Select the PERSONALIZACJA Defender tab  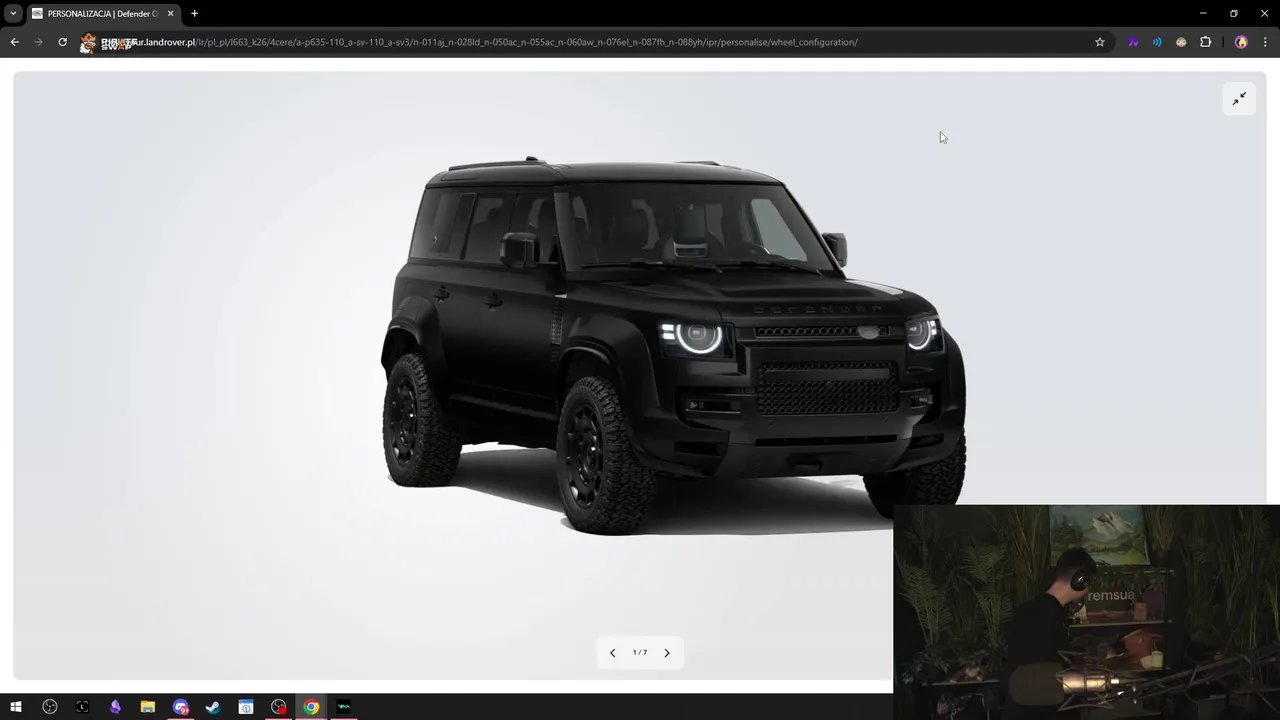(x=103, y=14)
